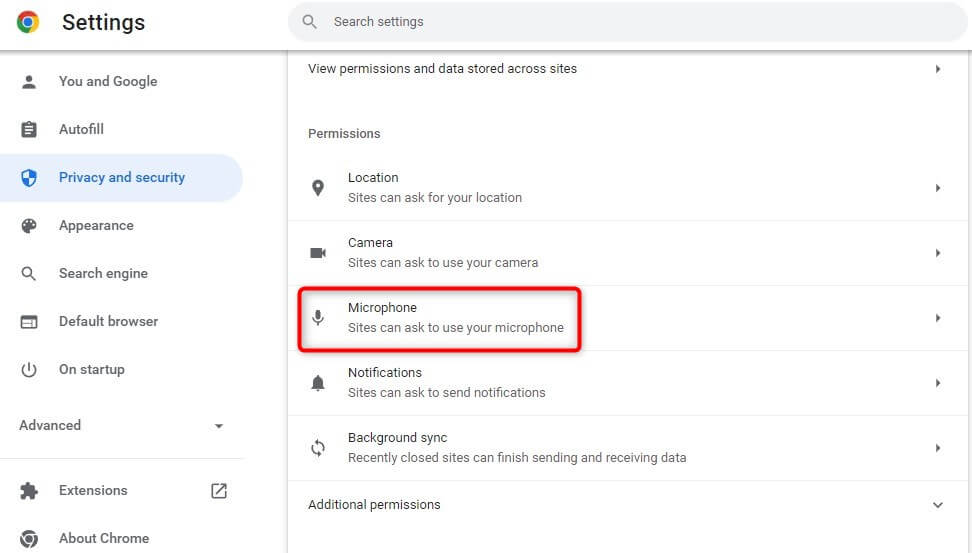The width and height of the screenshot is (972, 553).
Task: Select Autofill in the sidebar
Action: click(81, 130)
